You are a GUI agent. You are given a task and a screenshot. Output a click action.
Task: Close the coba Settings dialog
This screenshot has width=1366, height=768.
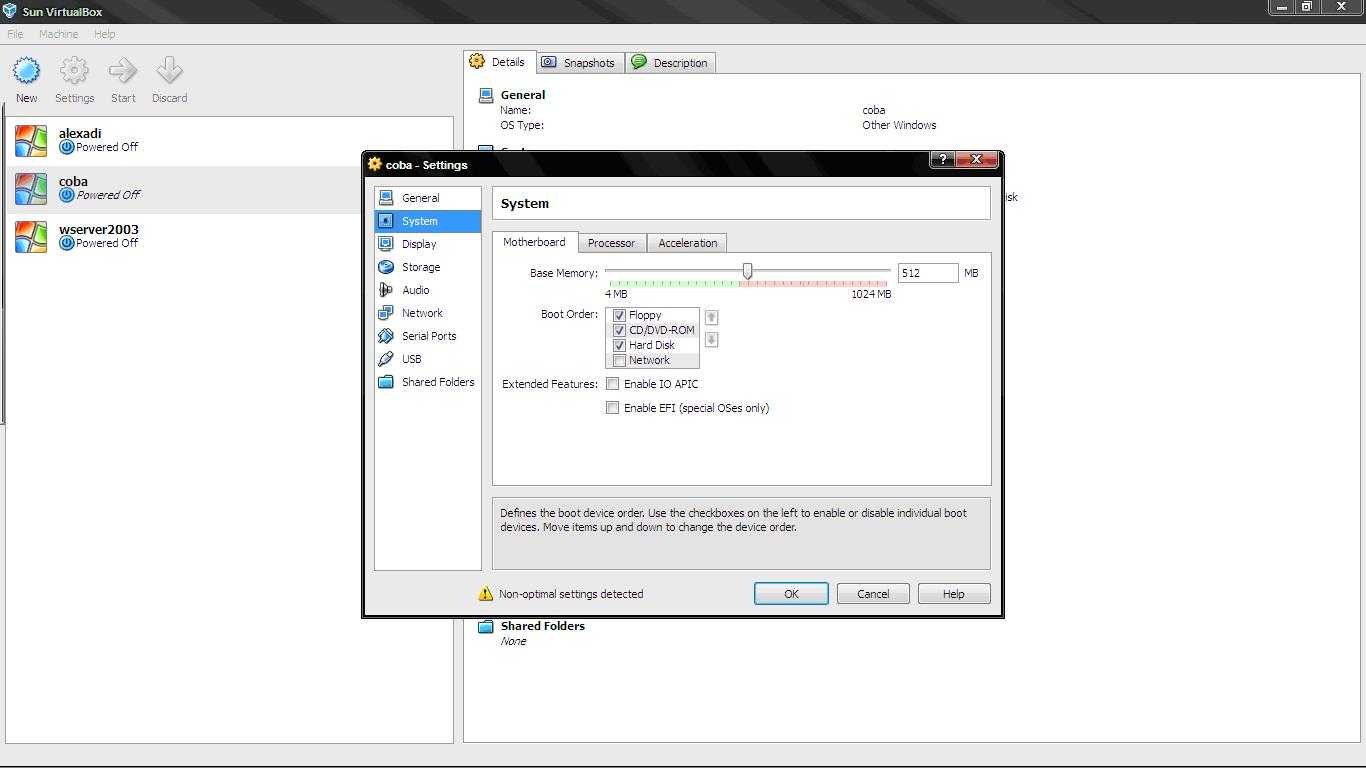[x=976, y=159]
